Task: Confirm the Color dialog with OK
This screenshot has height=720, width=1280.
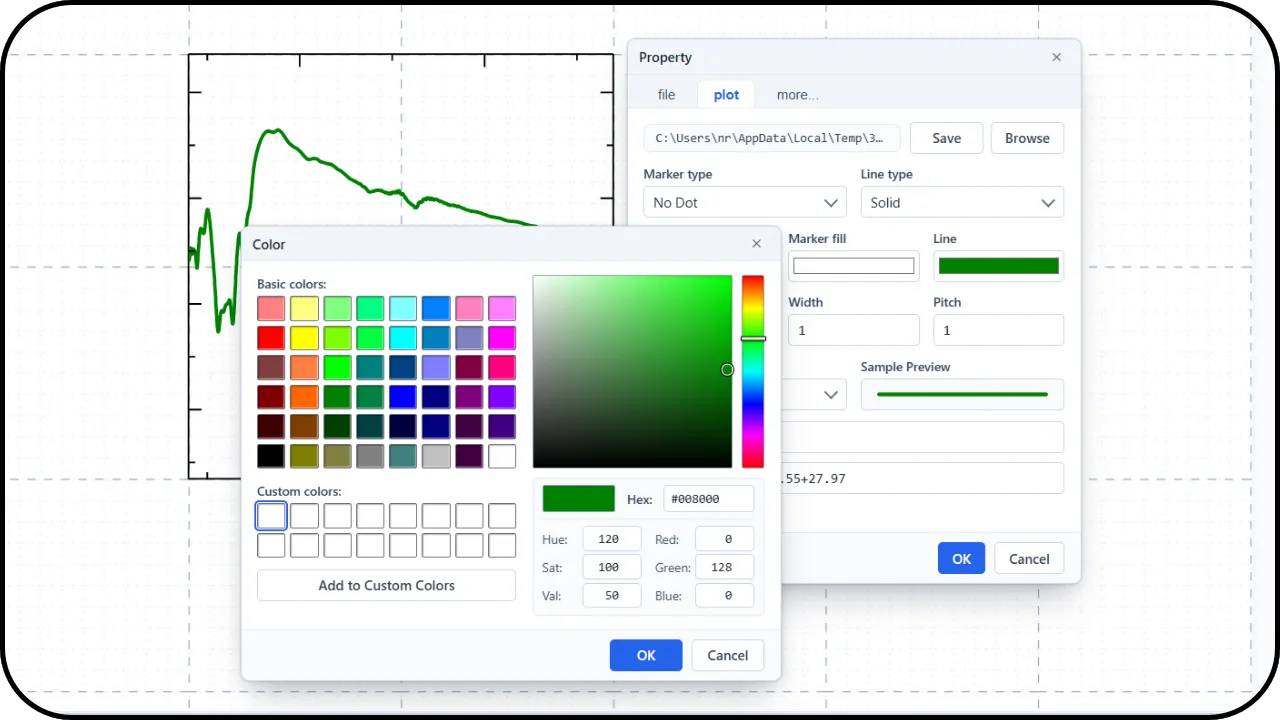Action: click(x=646, y=655)
